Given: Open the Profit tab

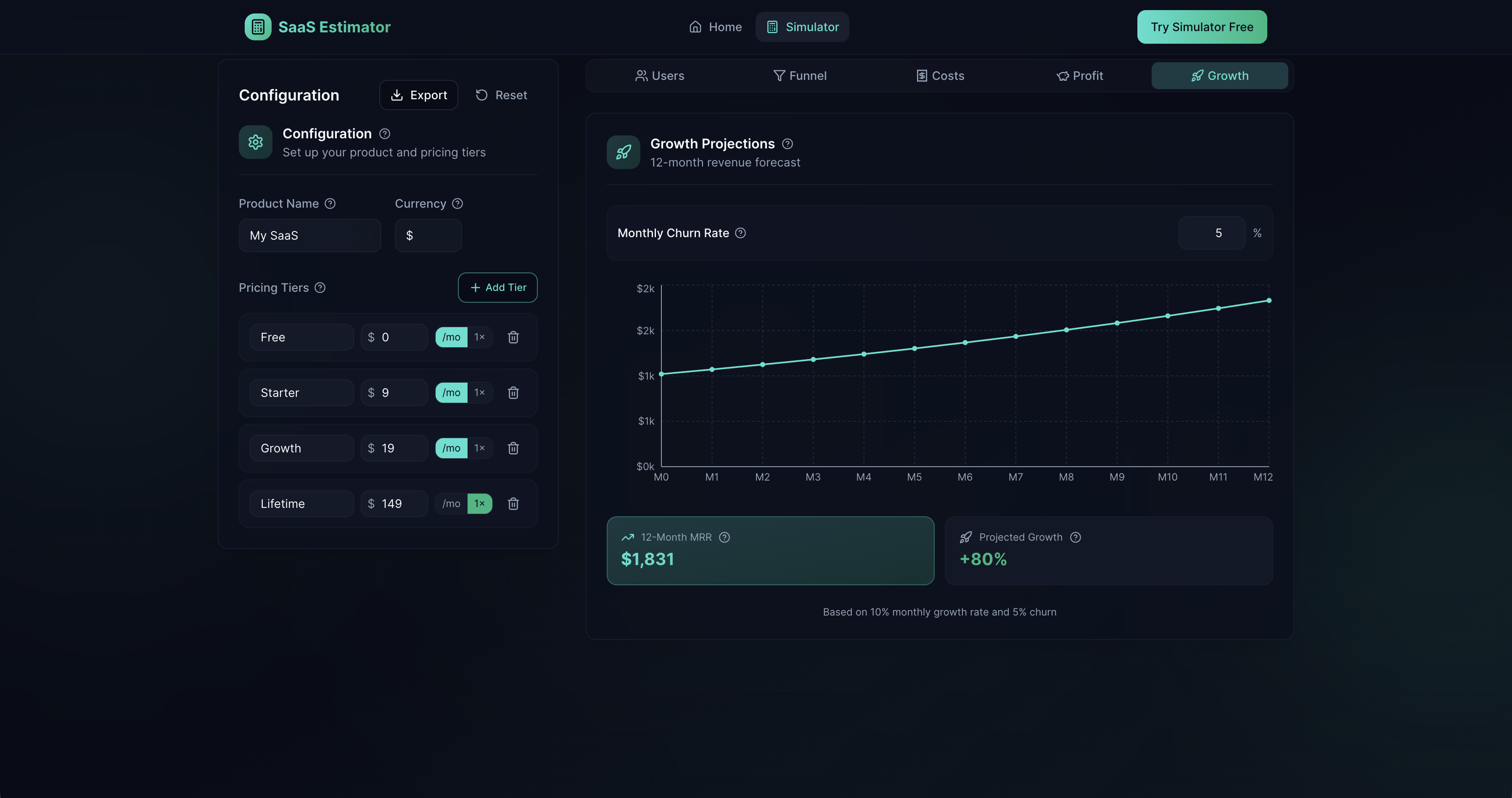Looking at the screenshot, I should tap(1081, 75).
